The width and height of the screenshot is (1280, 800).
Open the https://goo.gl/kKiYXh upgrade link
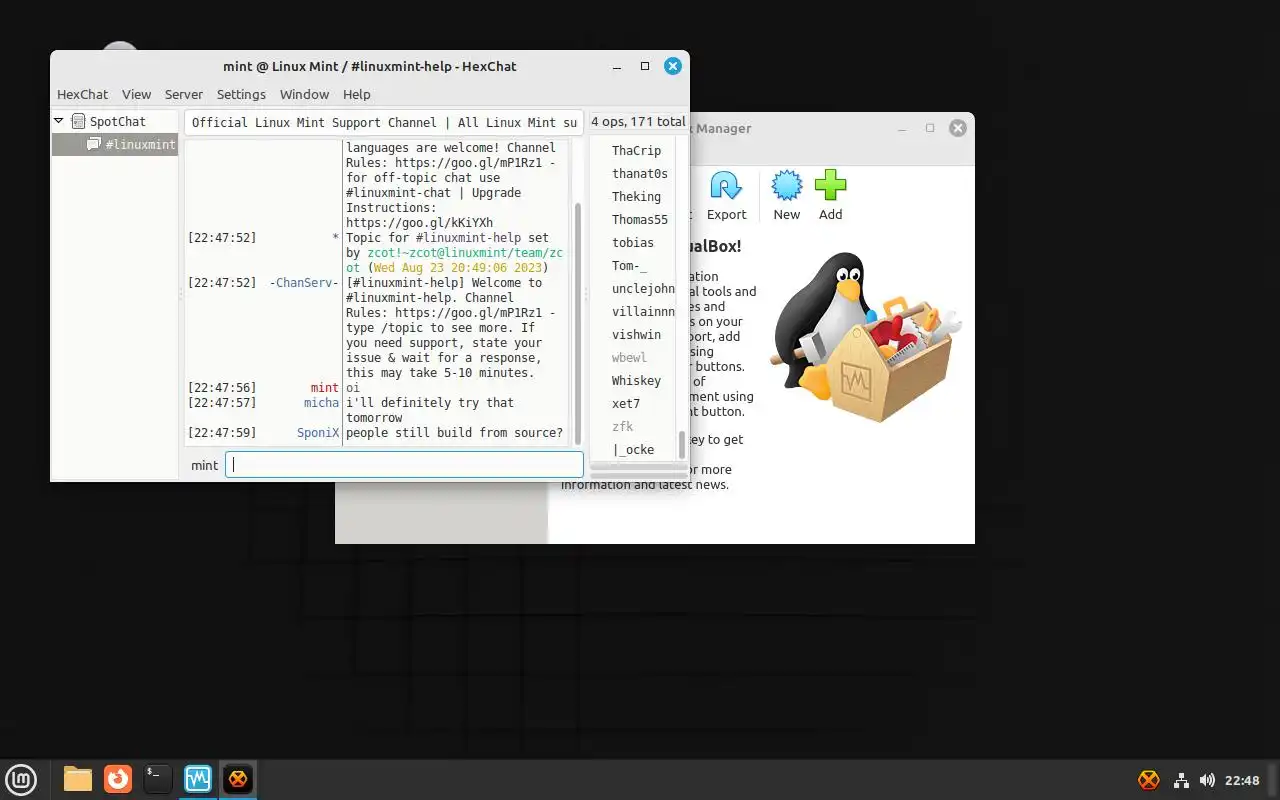click(x=419, y=223)
